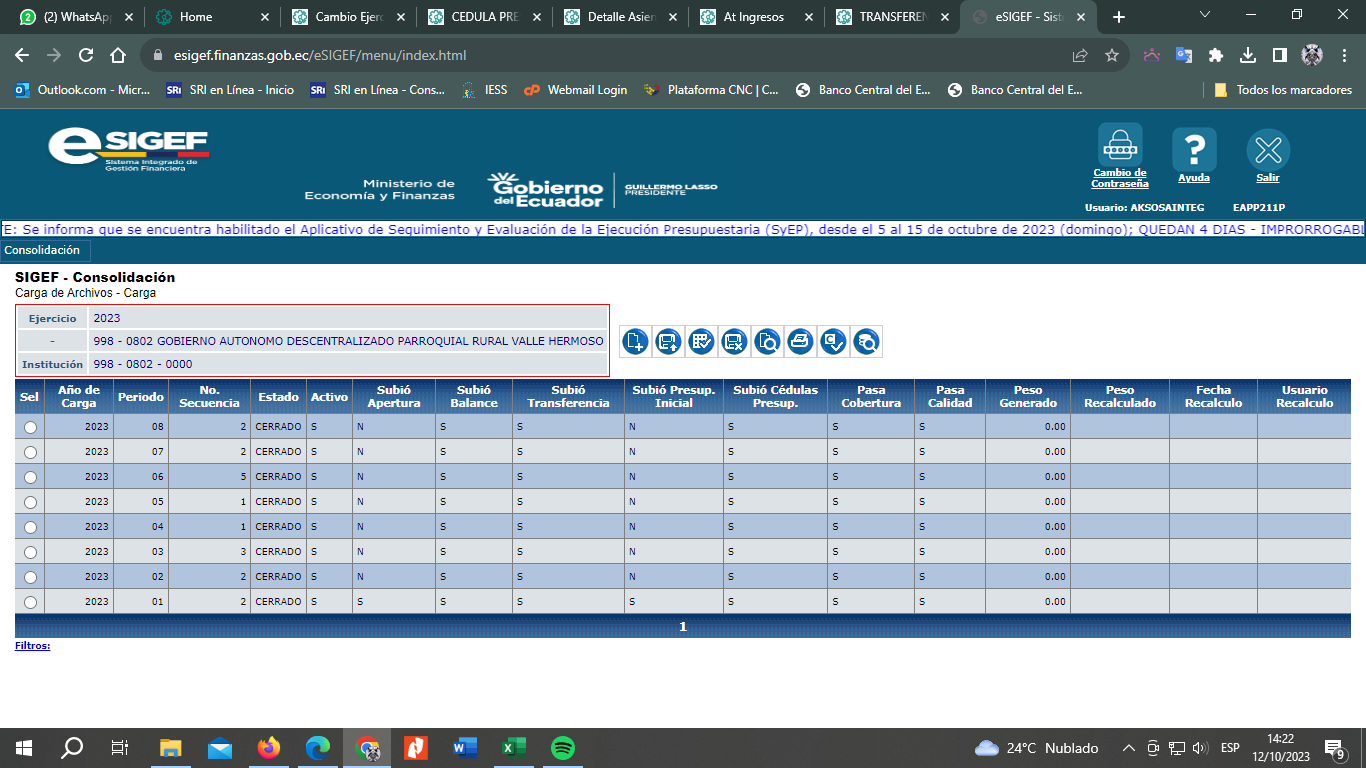Click the document magnifier query icon

(x=767, y=342)
